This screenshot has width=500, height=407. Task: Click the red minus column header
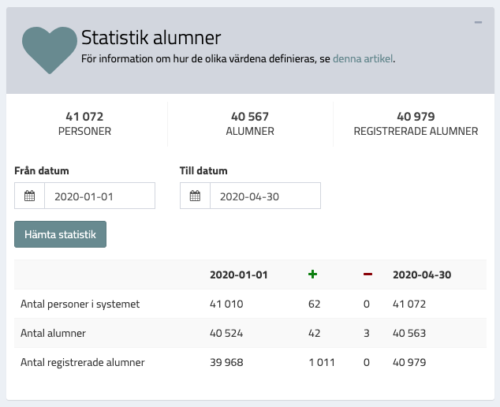(x=368, y=274)
